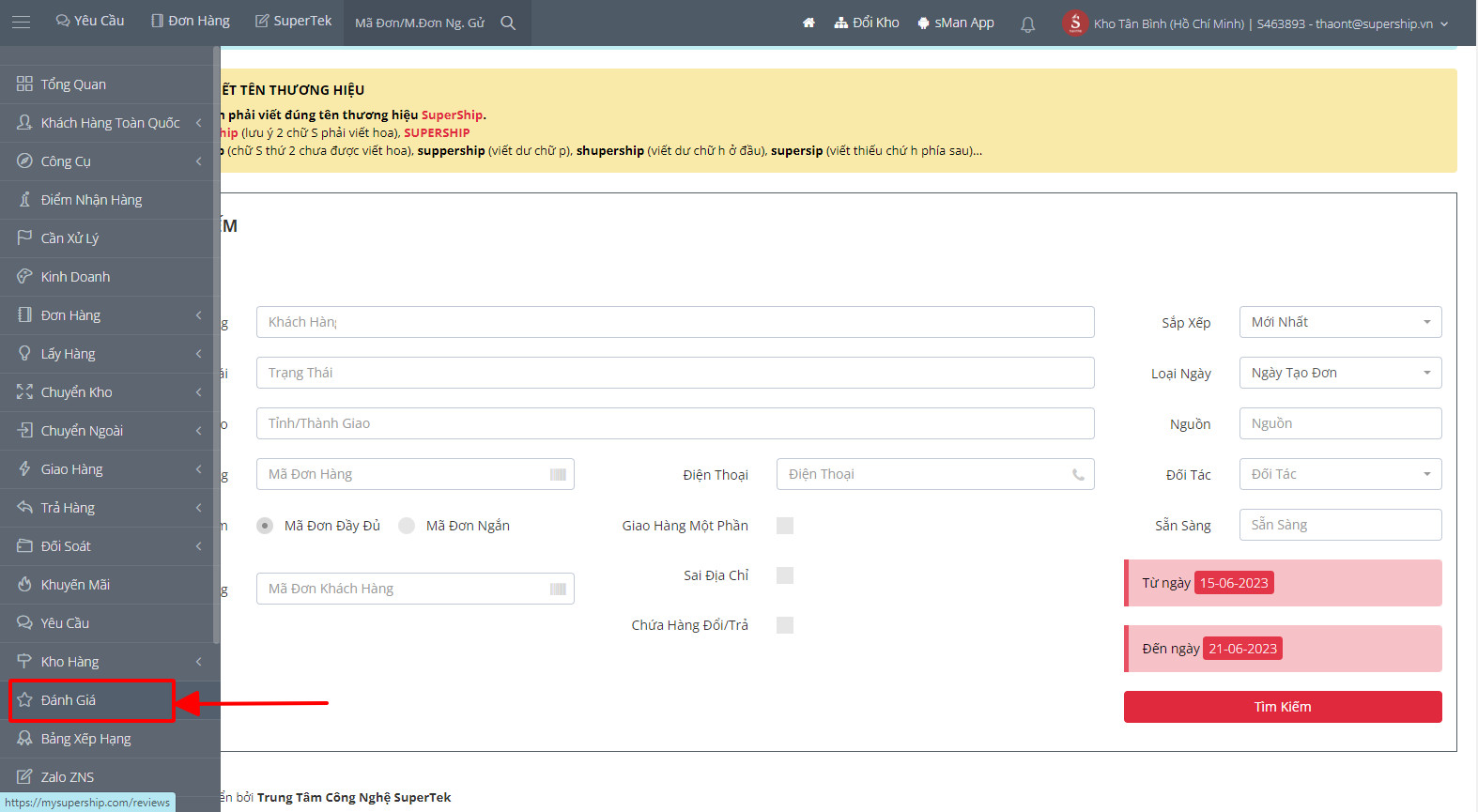1478x812 pixels.
Task: Focus the Nguồn input field
Action: click(x=1340, y=423)
